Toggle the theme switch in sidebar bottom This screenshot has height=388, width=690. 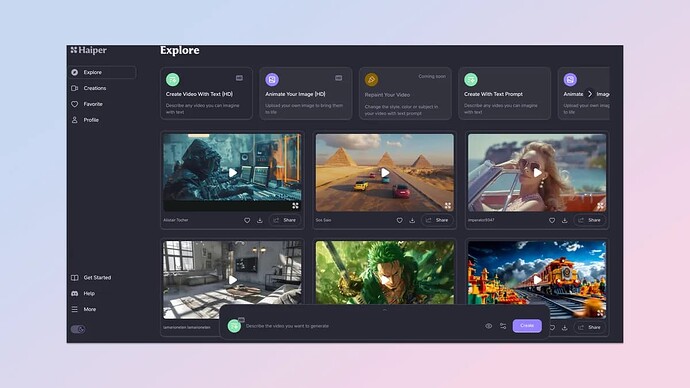78,329
